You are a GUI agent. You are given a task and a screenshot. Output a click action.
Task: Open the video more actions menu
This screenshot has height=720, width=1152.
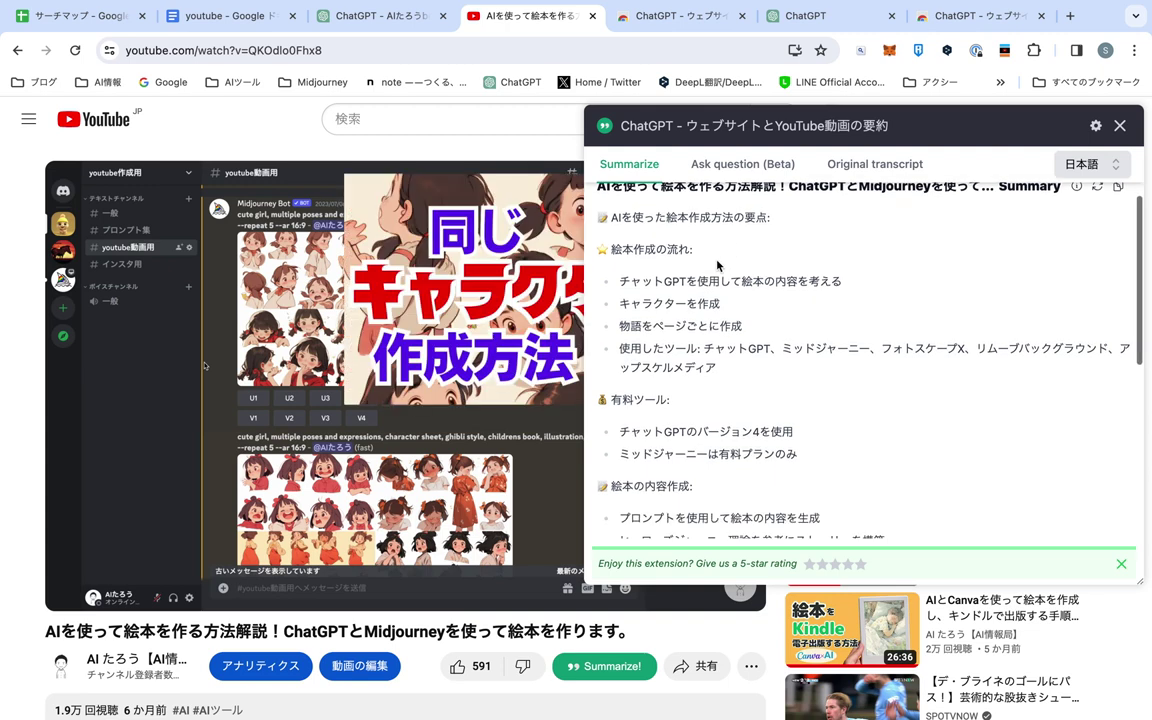pos(751,666)
